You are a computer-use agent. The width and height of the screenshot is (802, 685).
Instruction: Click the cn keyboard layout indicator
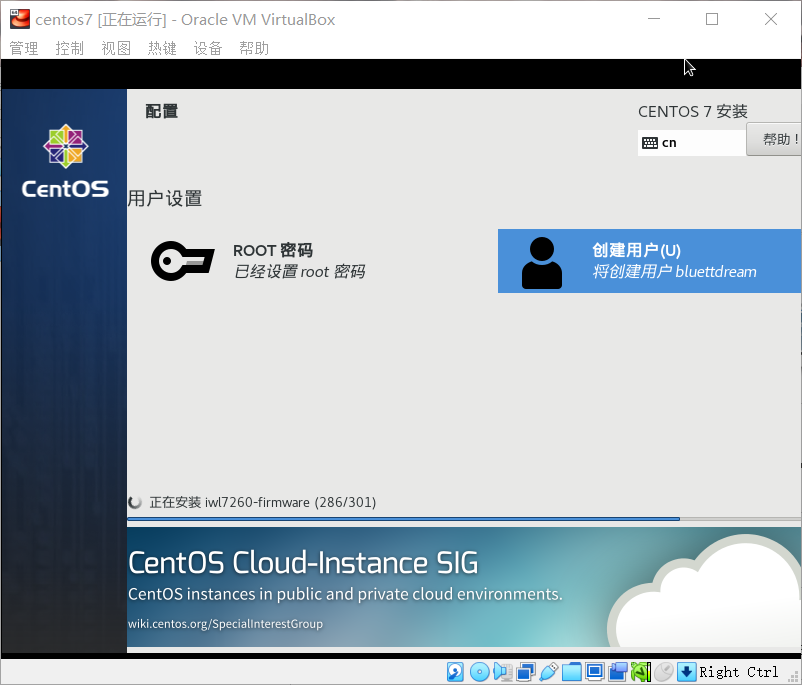point(691,143)
